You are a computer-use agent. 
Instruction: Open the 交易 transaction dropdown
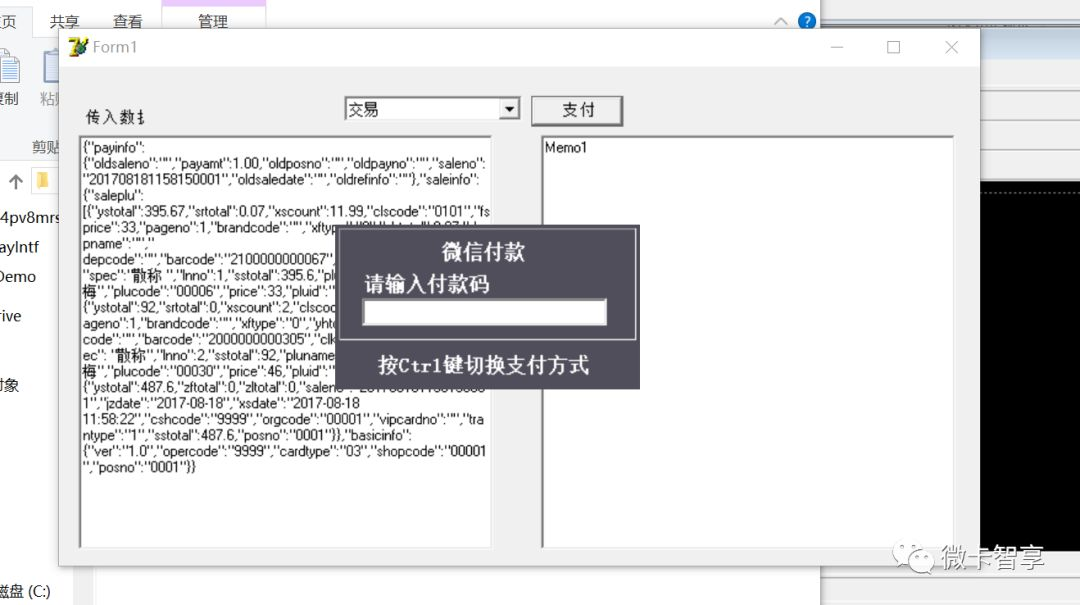point(510,108)
